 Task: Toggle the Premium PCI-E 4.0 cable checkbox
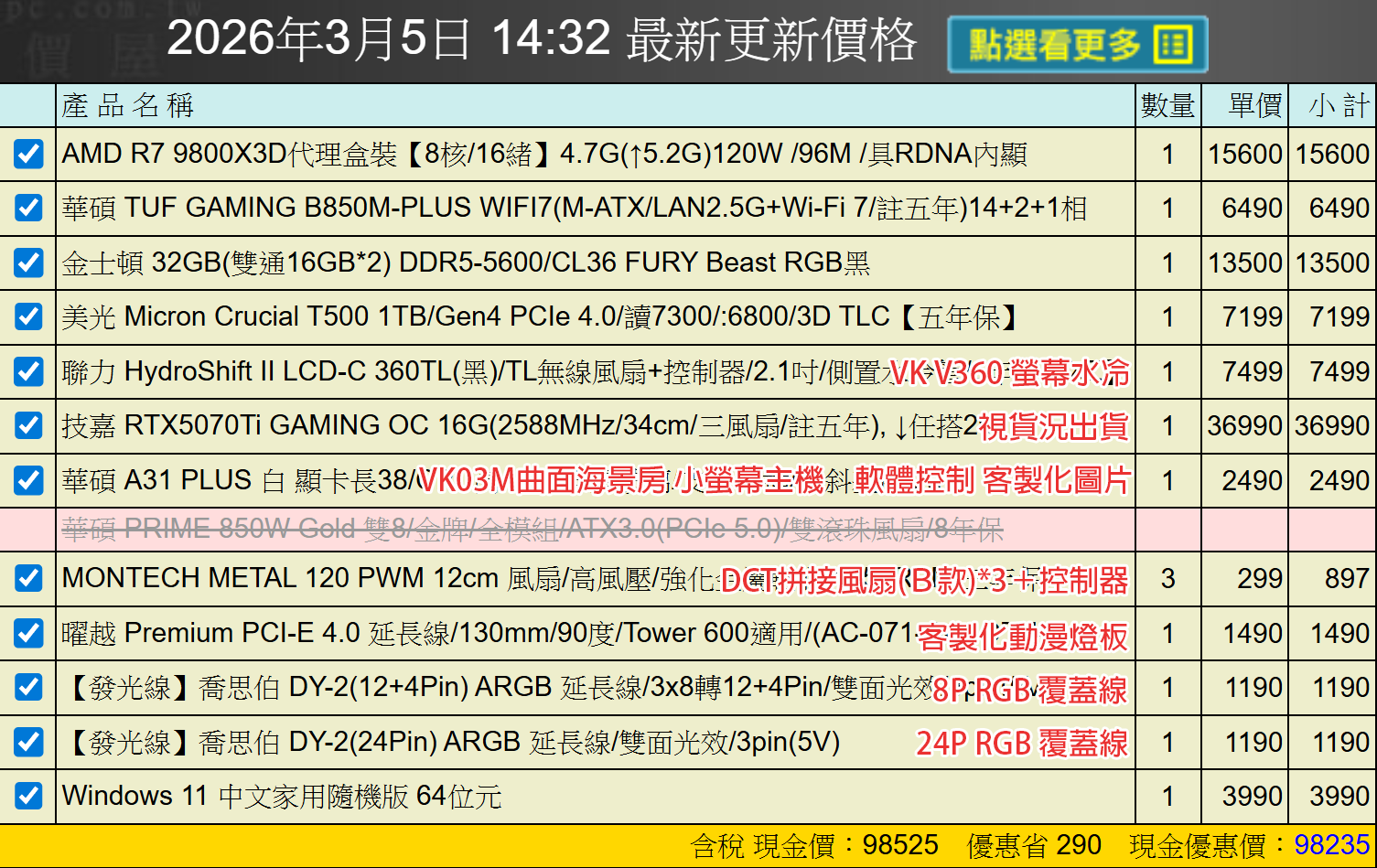(28, 633)
